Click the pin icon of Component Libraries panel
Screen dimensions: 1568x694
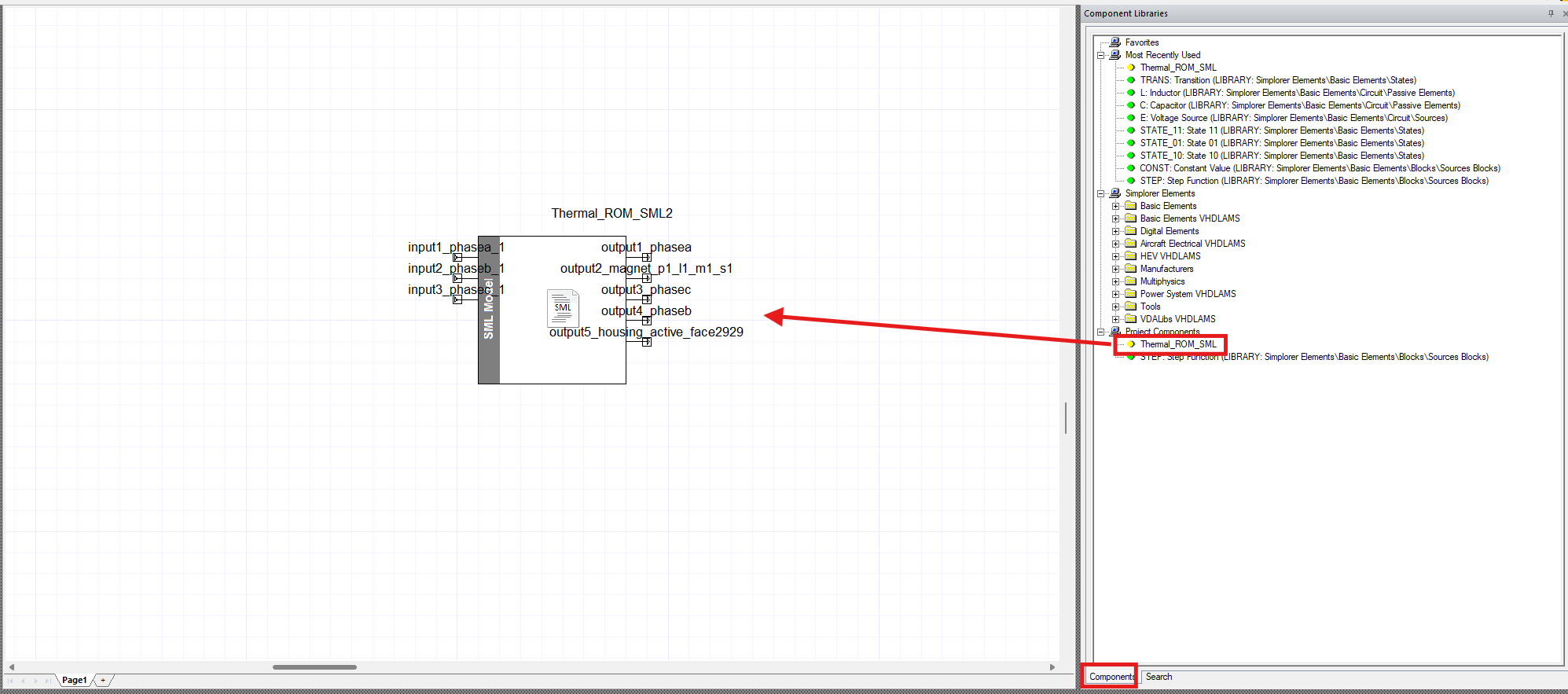click(1551, 13)
